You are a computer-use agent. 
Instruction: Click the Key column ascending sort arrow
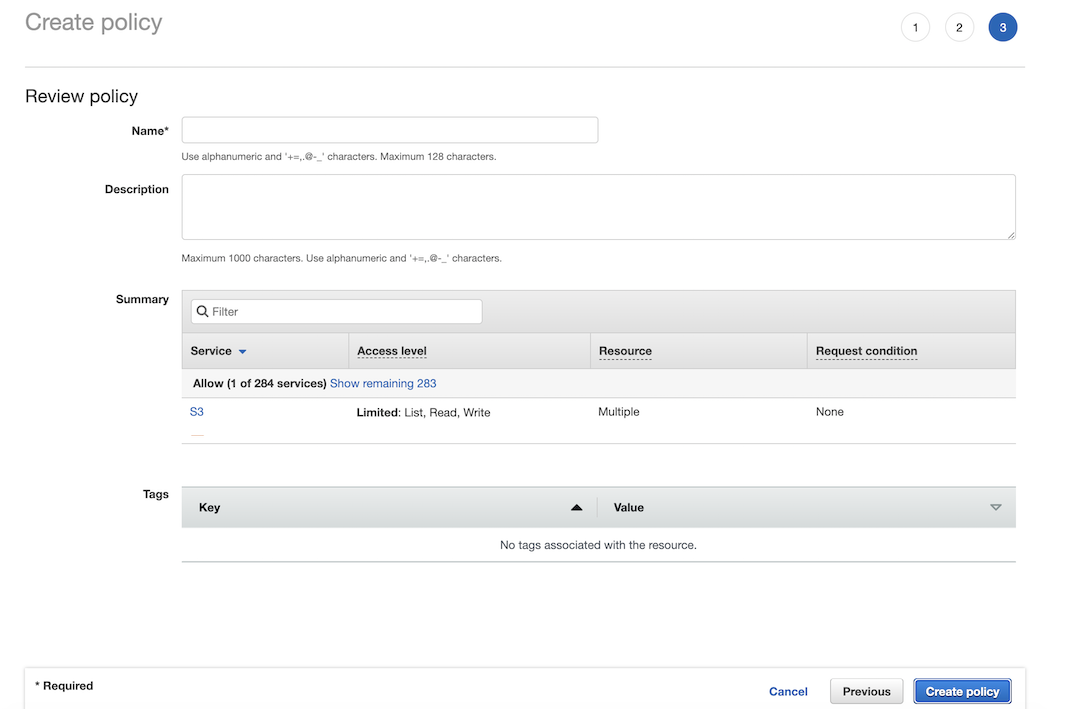pyautogui.click(x=576, y=508)
